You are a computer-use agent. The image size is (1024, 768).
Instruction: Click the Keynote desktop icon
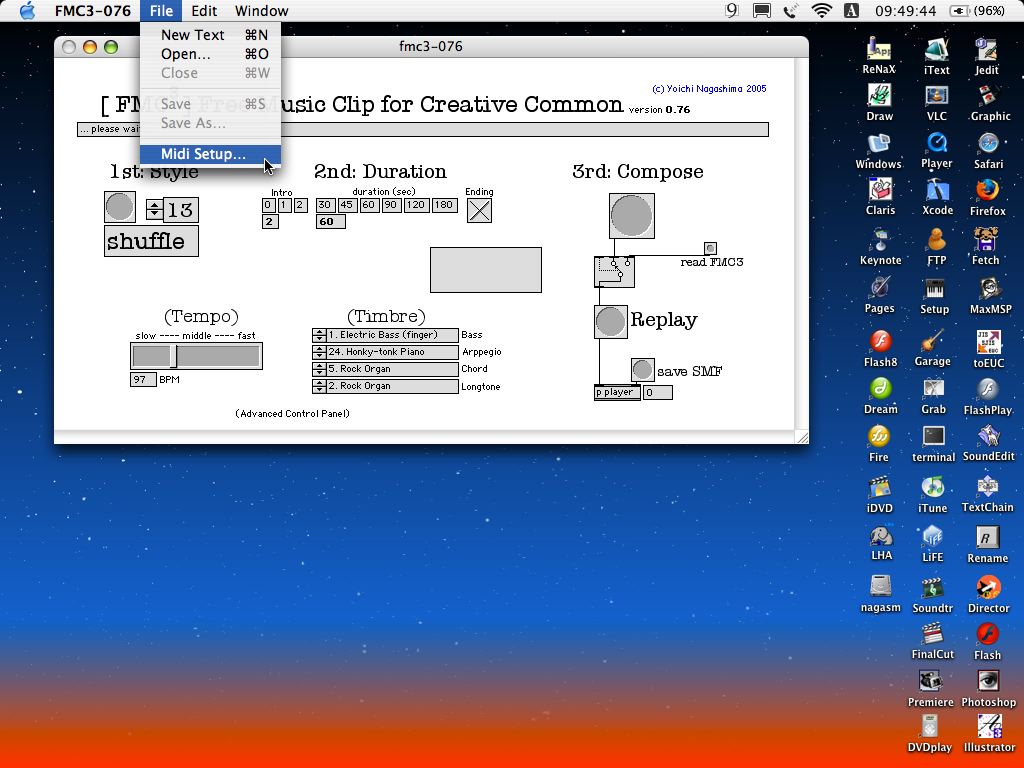(880, 241)
